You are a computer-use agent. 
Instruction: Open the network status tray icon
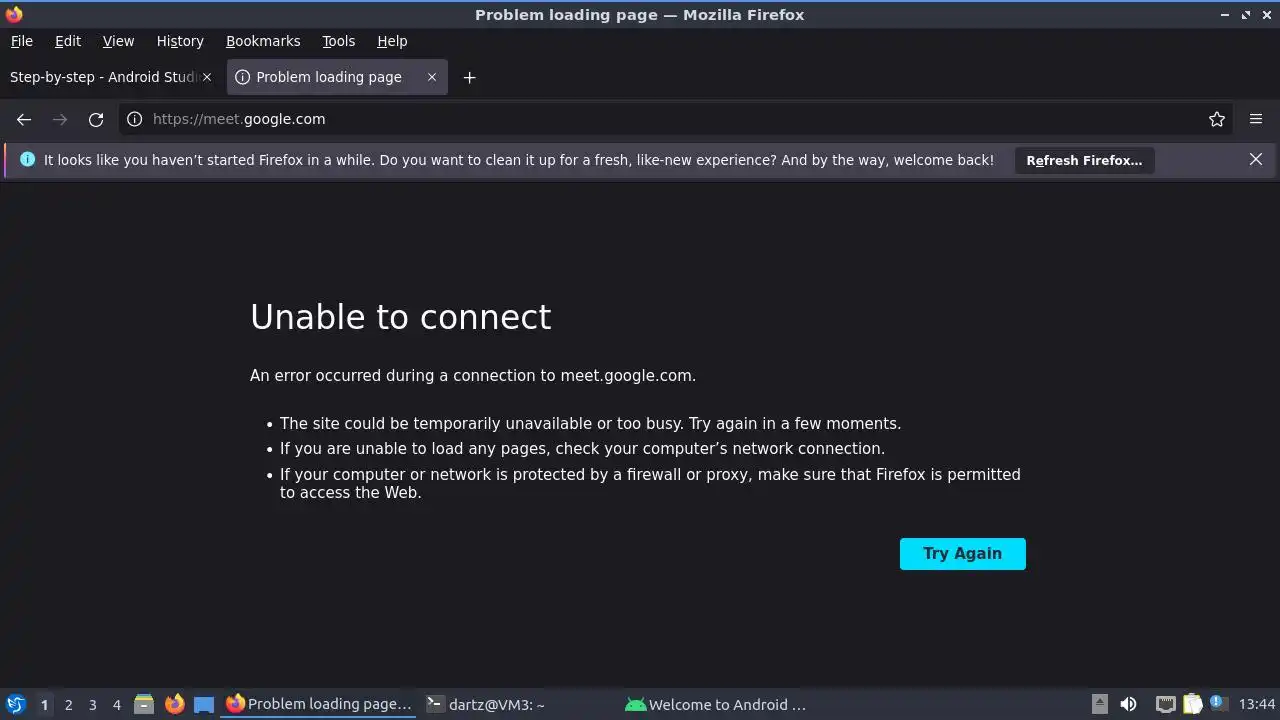(x=1166, y=704)
